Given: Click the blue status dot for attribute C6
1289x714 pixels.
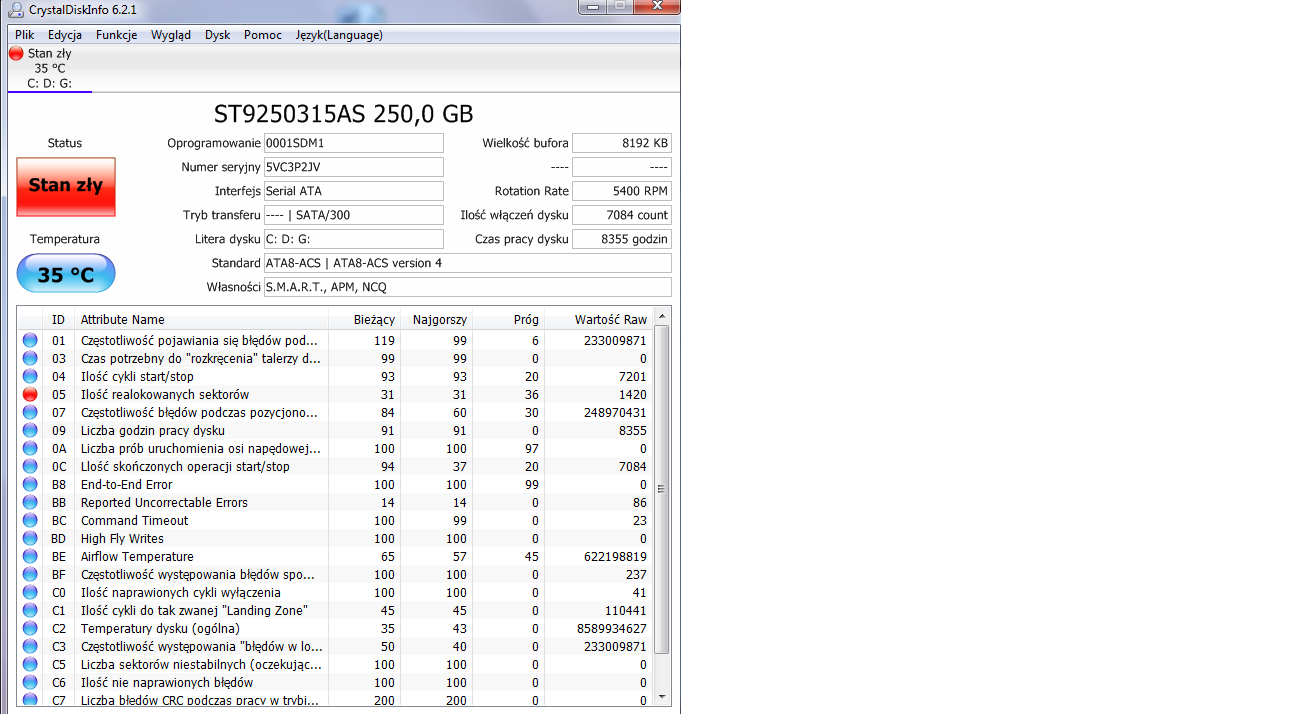Looking at the screenshot, I should pyautogui.click(x=30, y=683).
